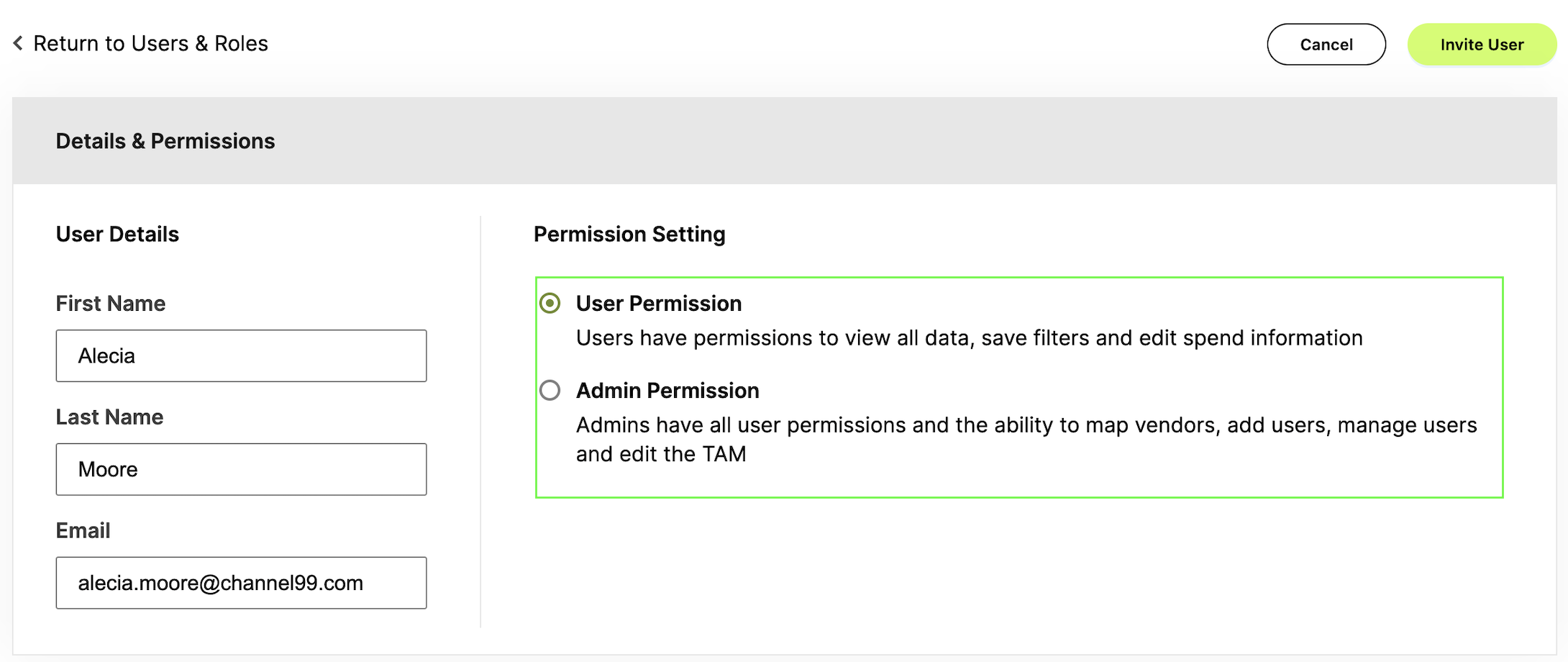Click the Admins description about mapping vendors
The width and height of the screenshot is (1568, 662).
pyautogui.click(x=1026, y=440)
